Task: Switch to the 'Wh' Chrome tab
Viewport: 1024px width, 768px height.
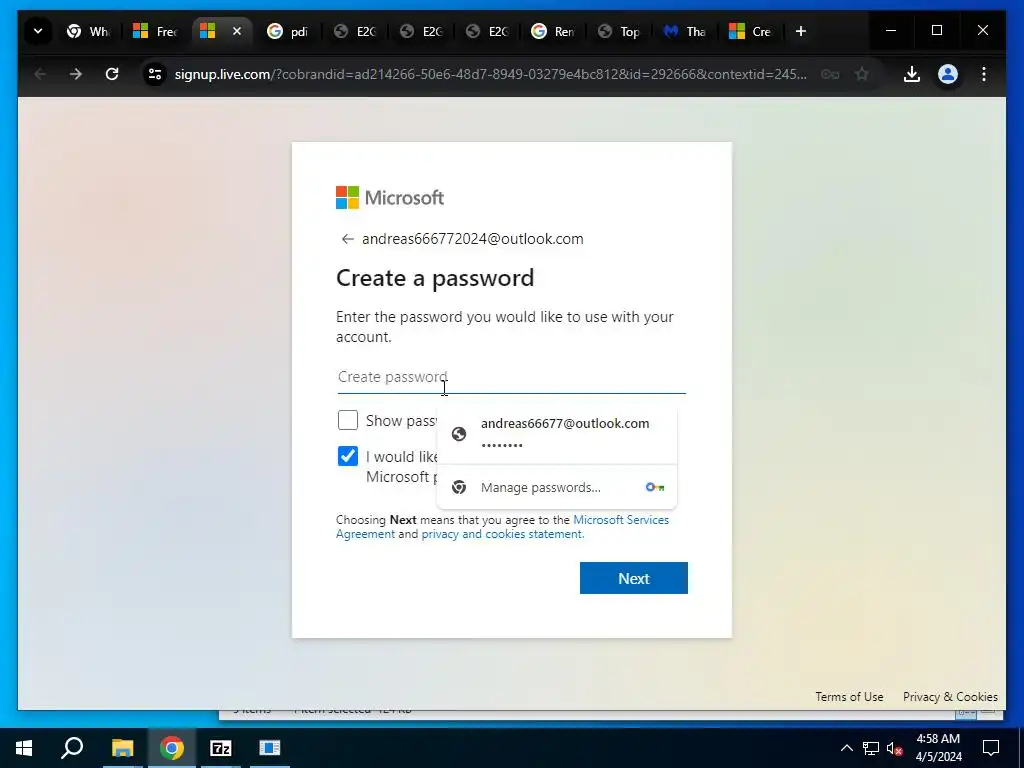Action: 89,31
